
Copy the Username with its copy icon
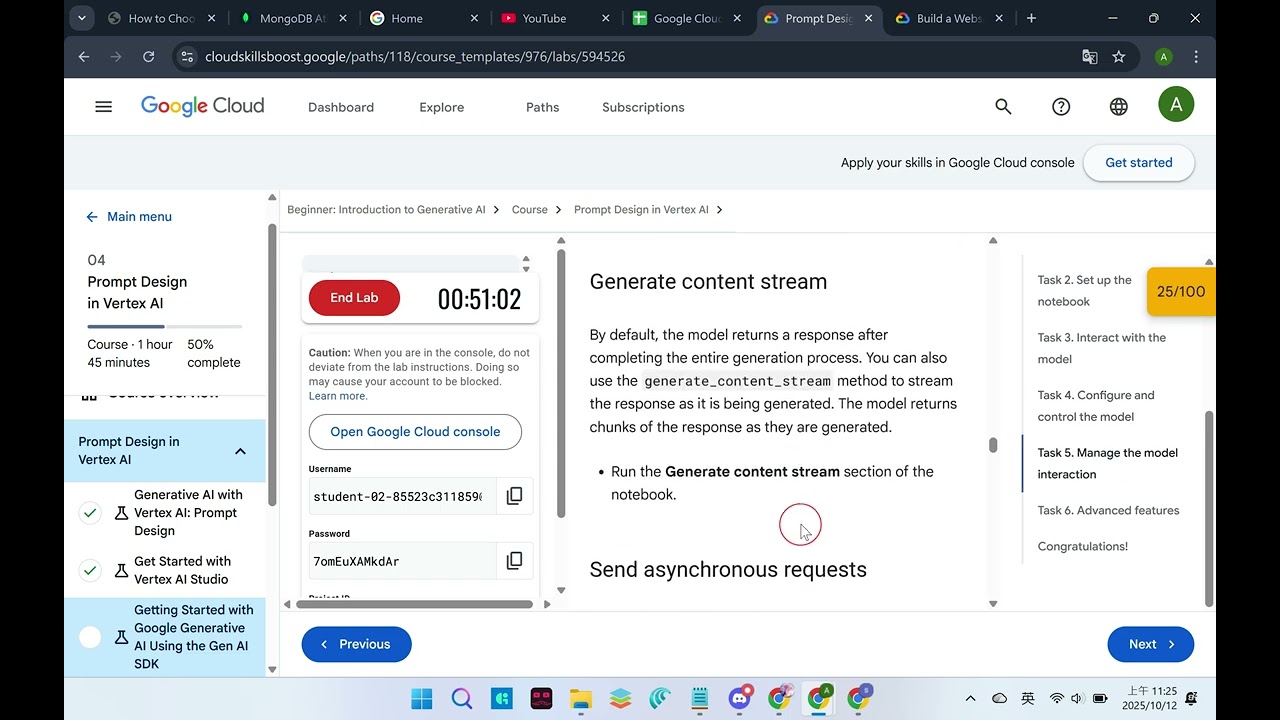(514, 496)
